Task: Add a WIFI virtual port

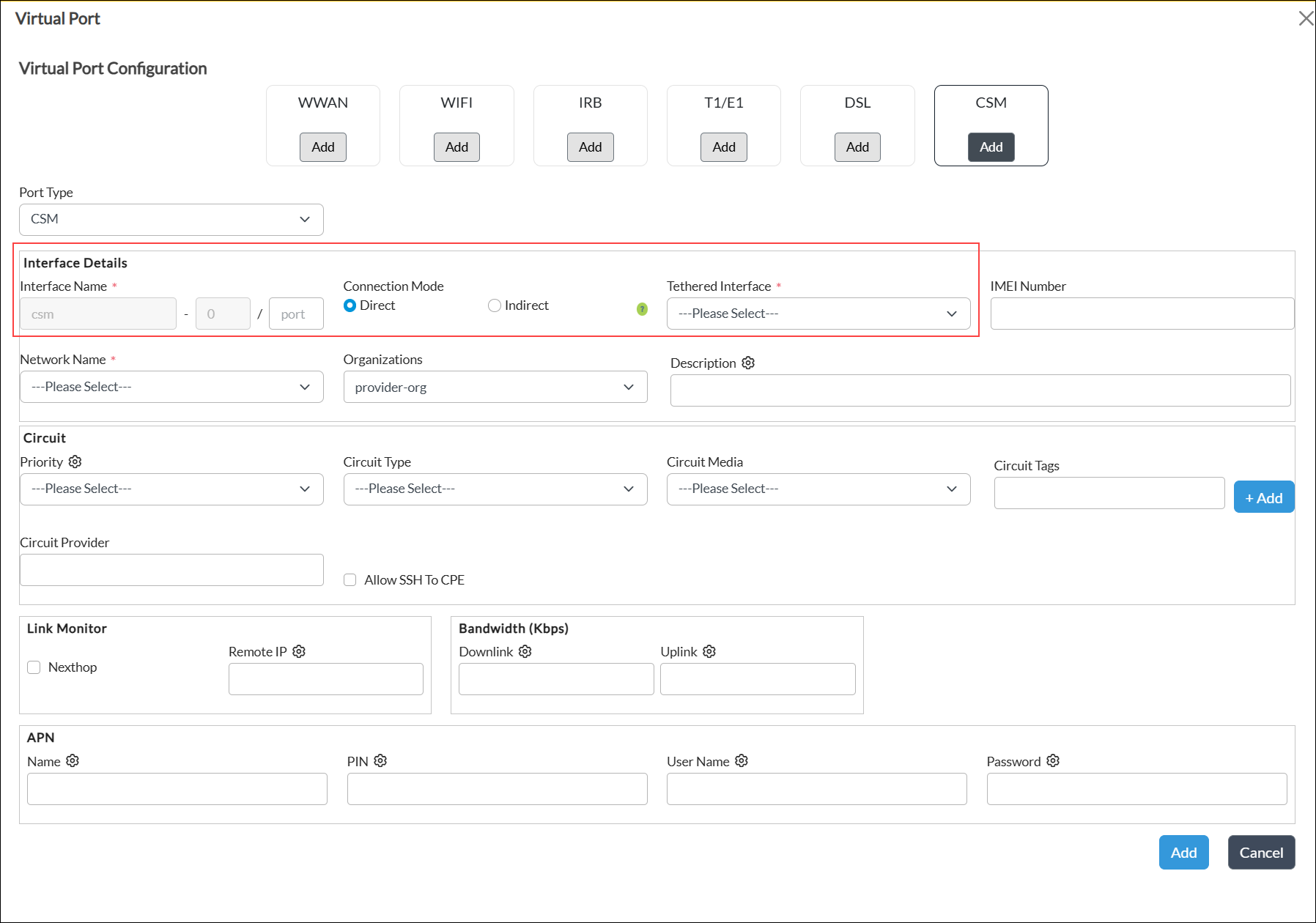Action: (456, 147)
